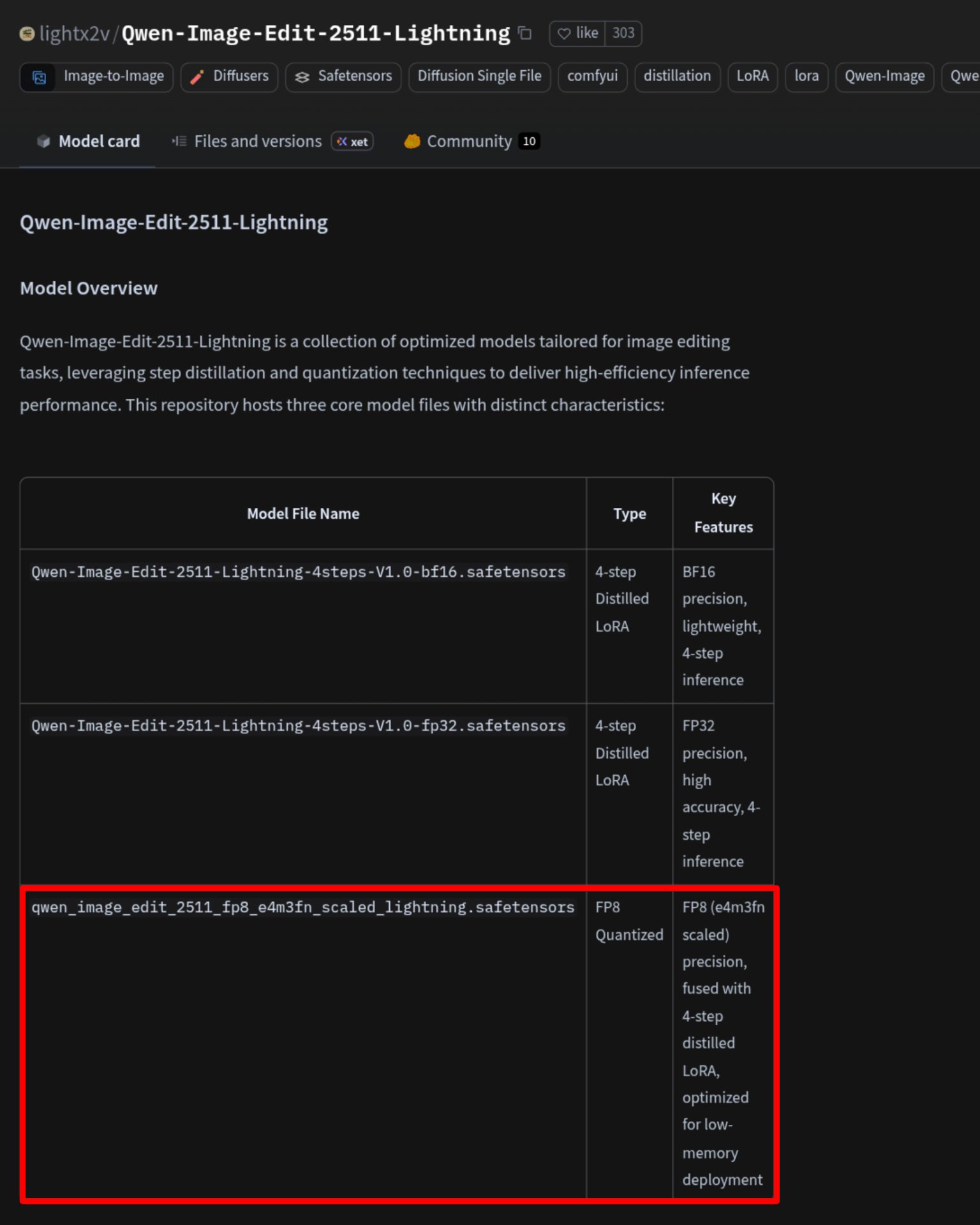The width and height of the screenshot is (980, 1225).
Task: Click the Community tab hugging icon
Action: point(412,142)
